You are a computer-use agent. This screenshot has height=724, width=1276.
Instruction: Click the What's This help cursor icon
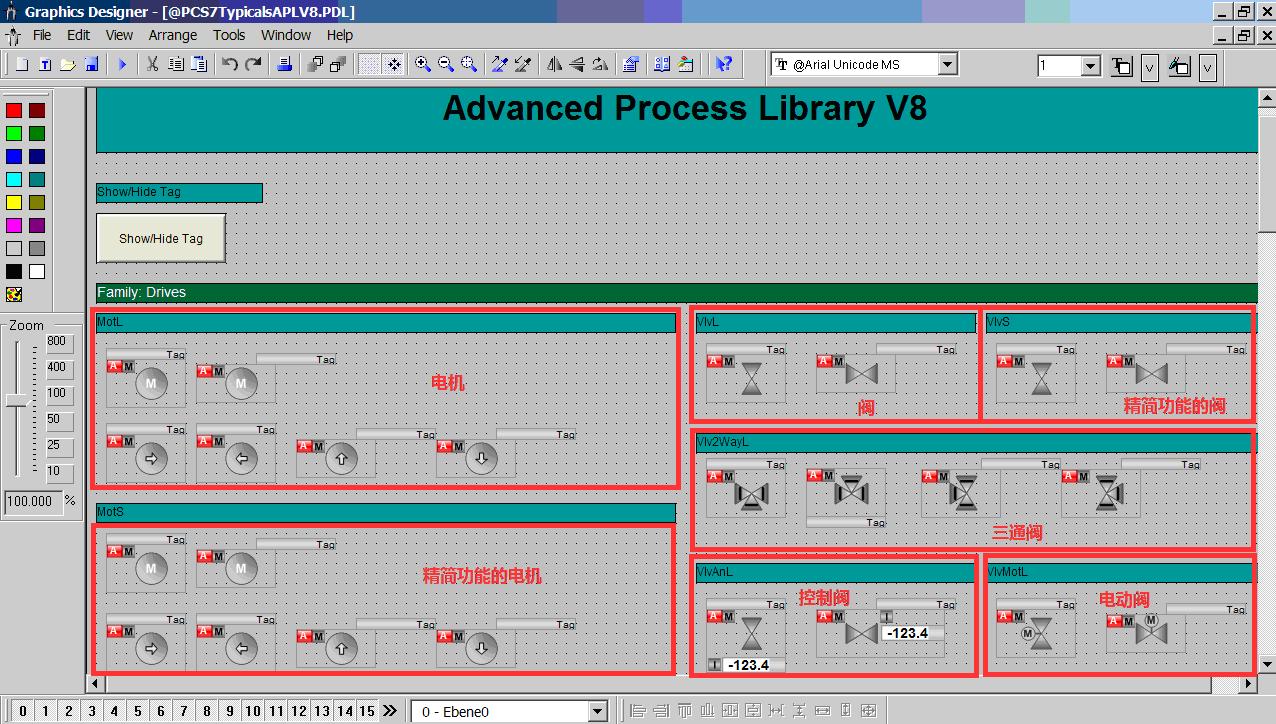(723, 64)
